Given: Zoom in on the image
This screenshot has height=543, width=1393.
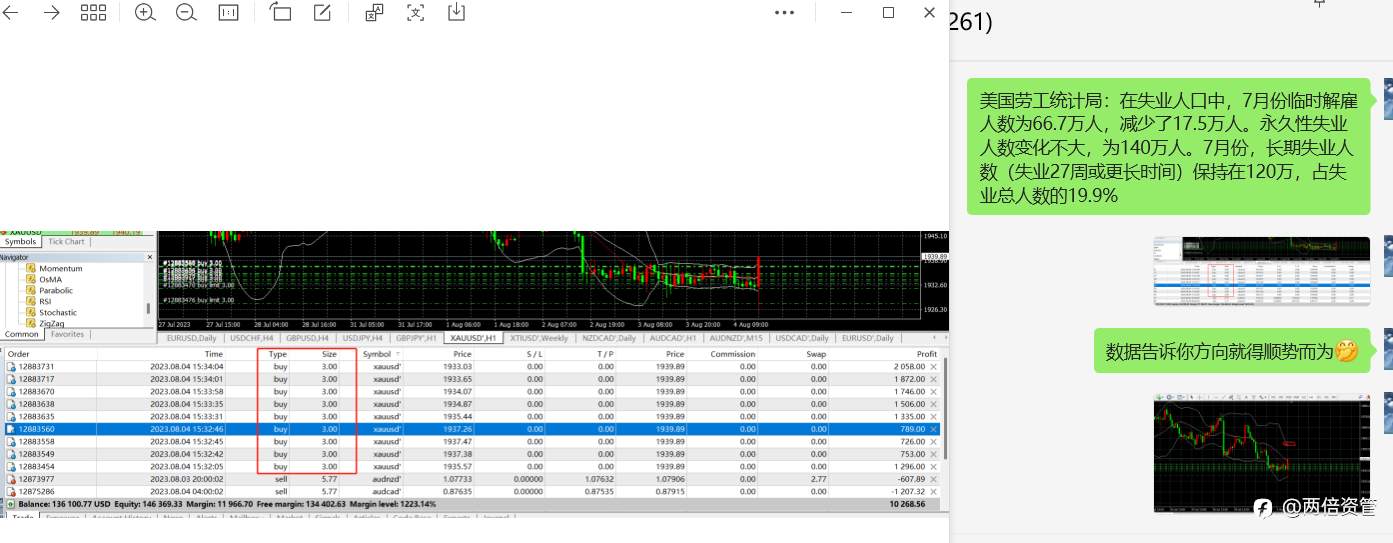Looking at the screenshot, I should coord(145,12).
